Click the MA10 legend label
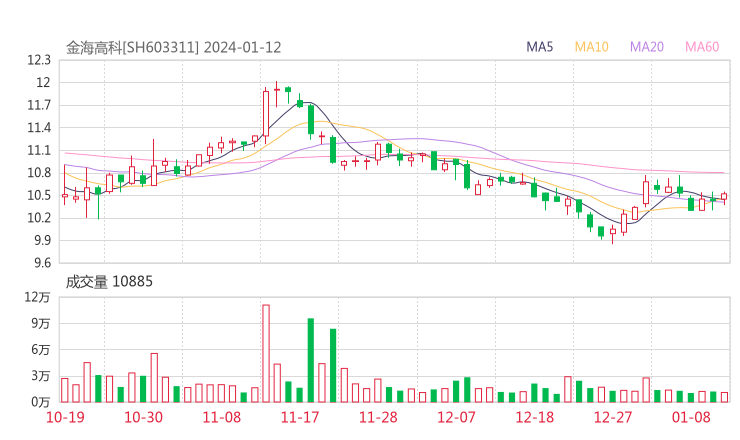This screenshot has width=740, height=440. (591, 47)
